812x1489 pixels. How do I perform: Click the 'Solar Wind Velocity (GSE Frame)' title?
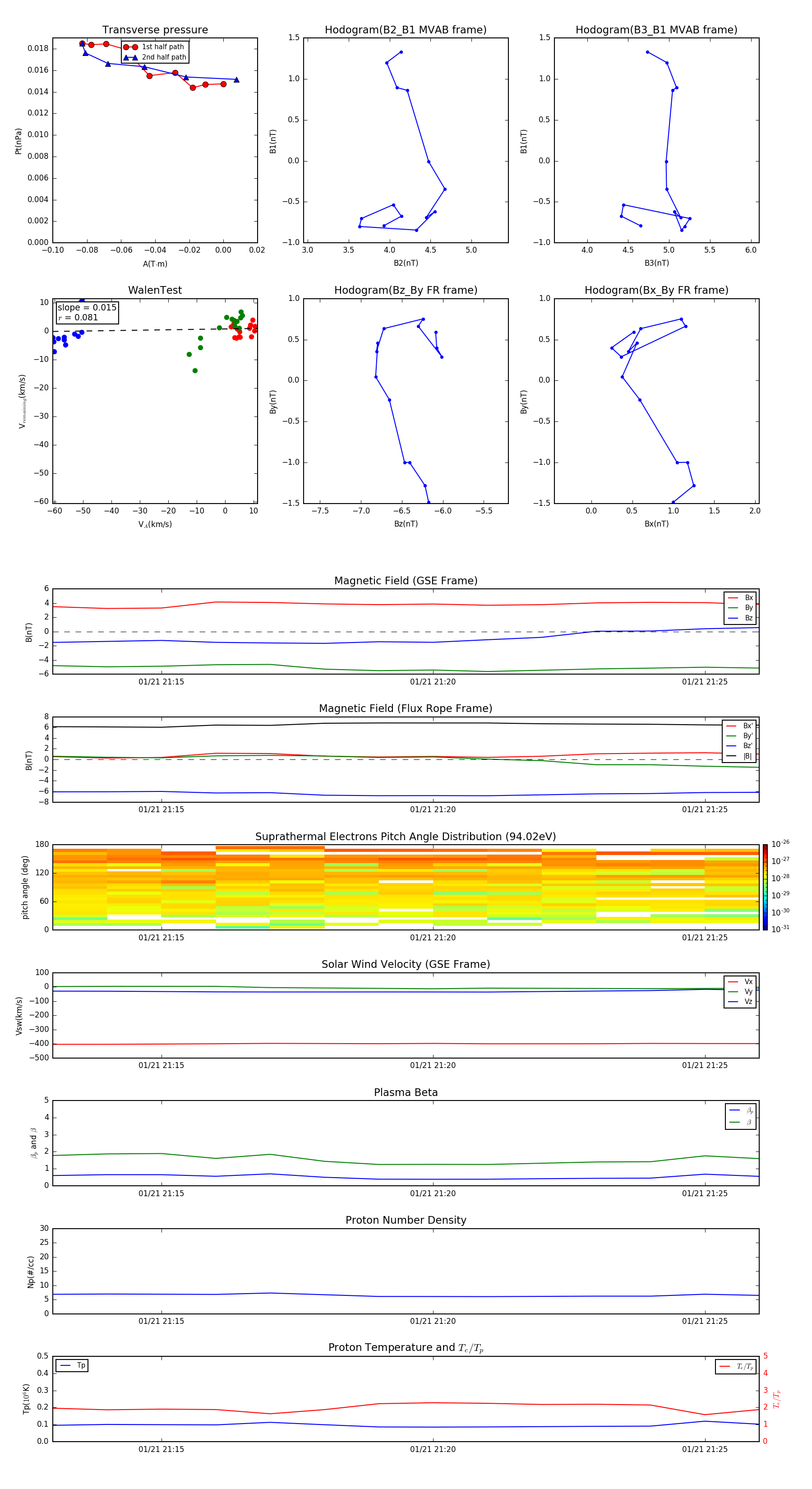click(x=406, y=964)
